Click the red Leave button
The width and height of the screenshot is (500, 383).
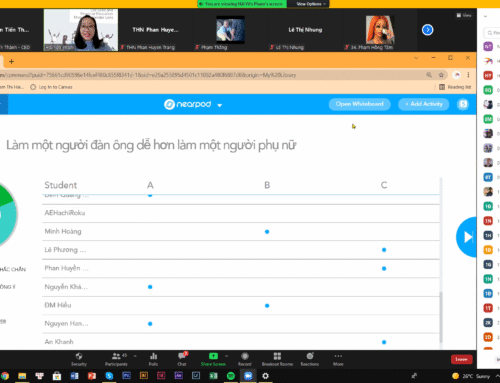461,359
